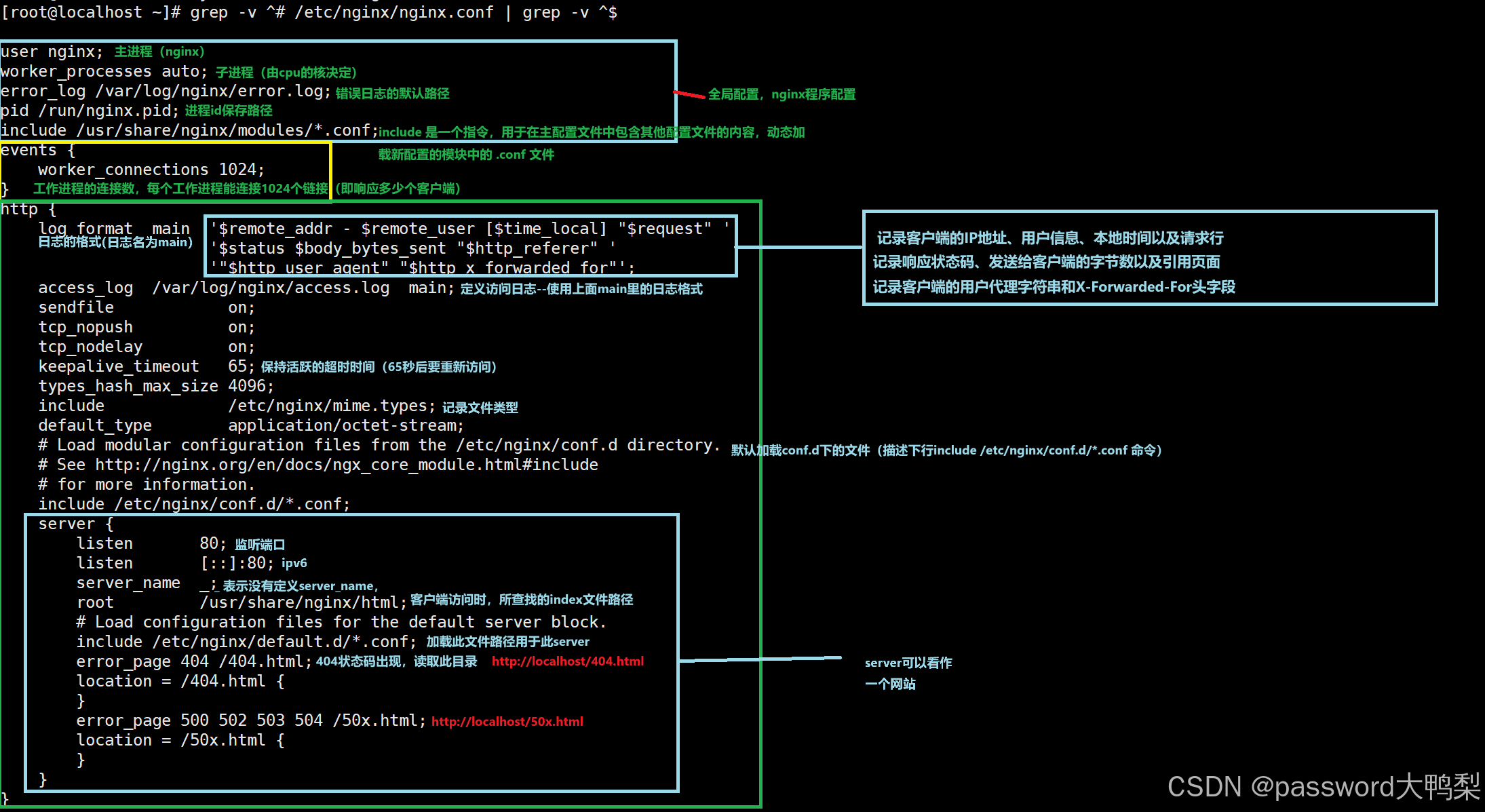
Task: Select the '载新配置的模块中的 .conf 文件' note
Action: (x=466, y=155)
